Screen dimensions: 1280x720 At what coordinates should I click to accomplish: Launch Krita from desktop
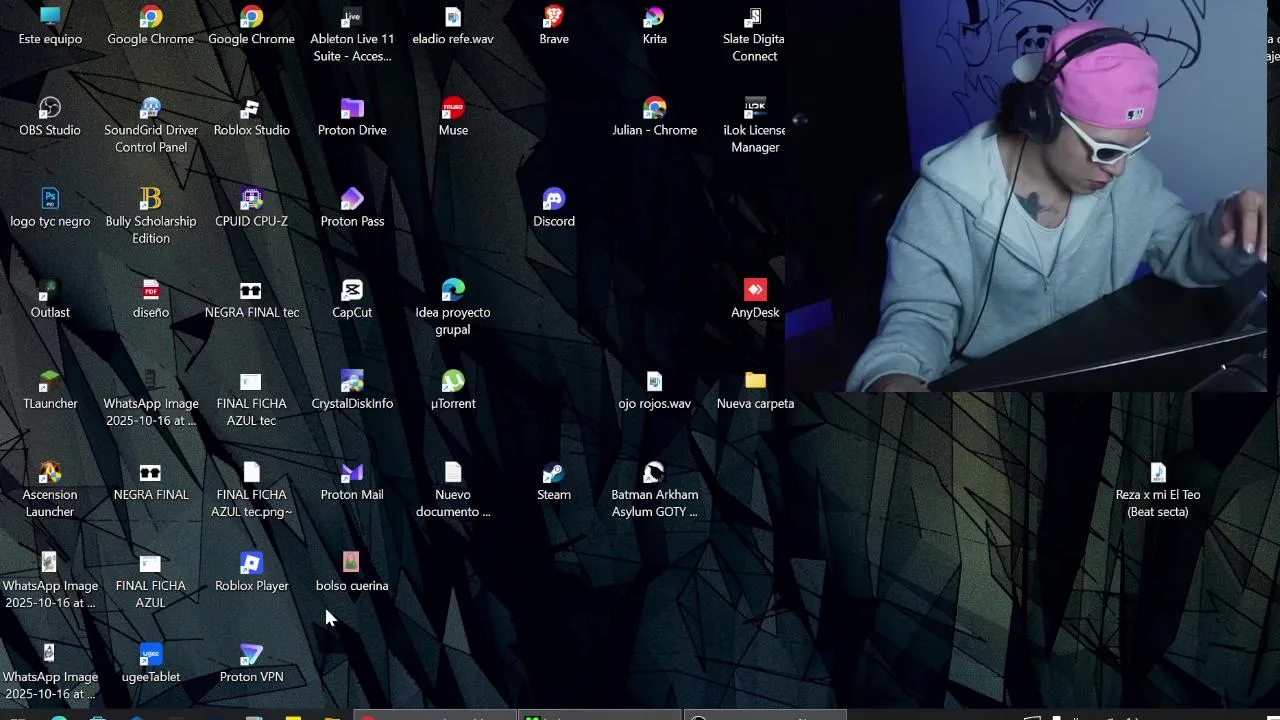point(655,27)
